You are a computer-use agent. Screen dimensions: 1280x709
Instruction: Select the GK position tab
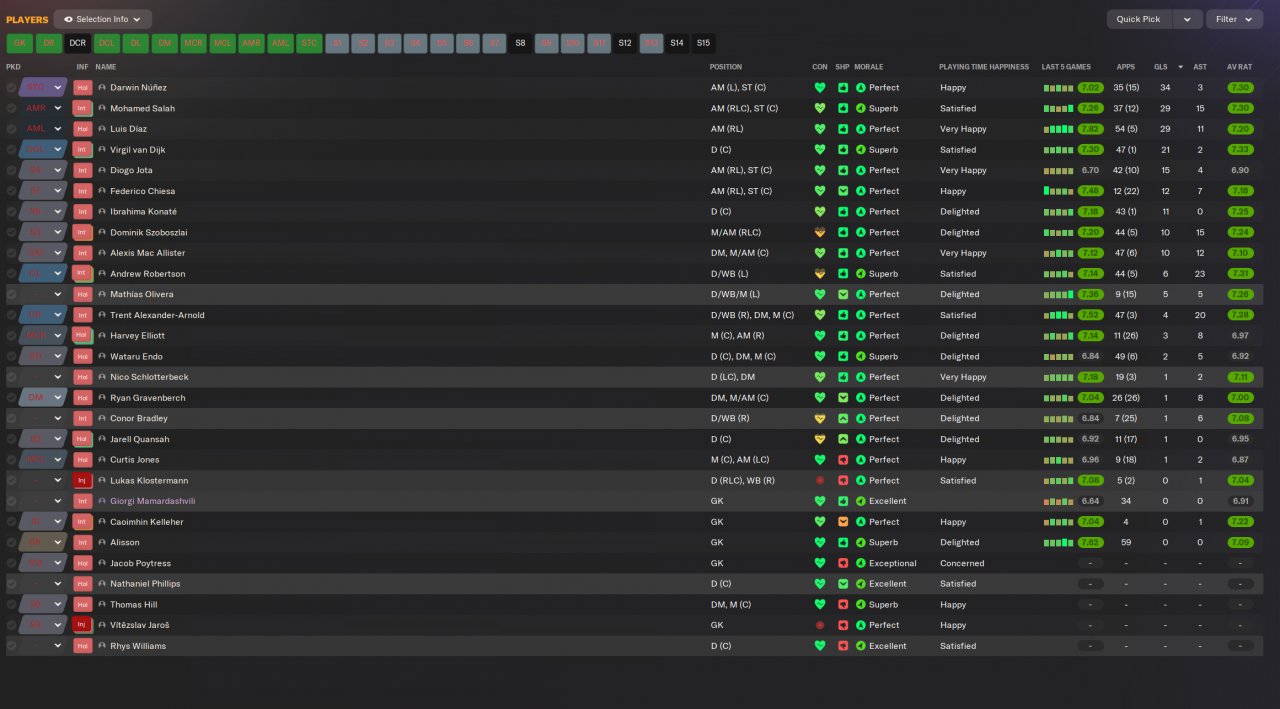[19, 43]
